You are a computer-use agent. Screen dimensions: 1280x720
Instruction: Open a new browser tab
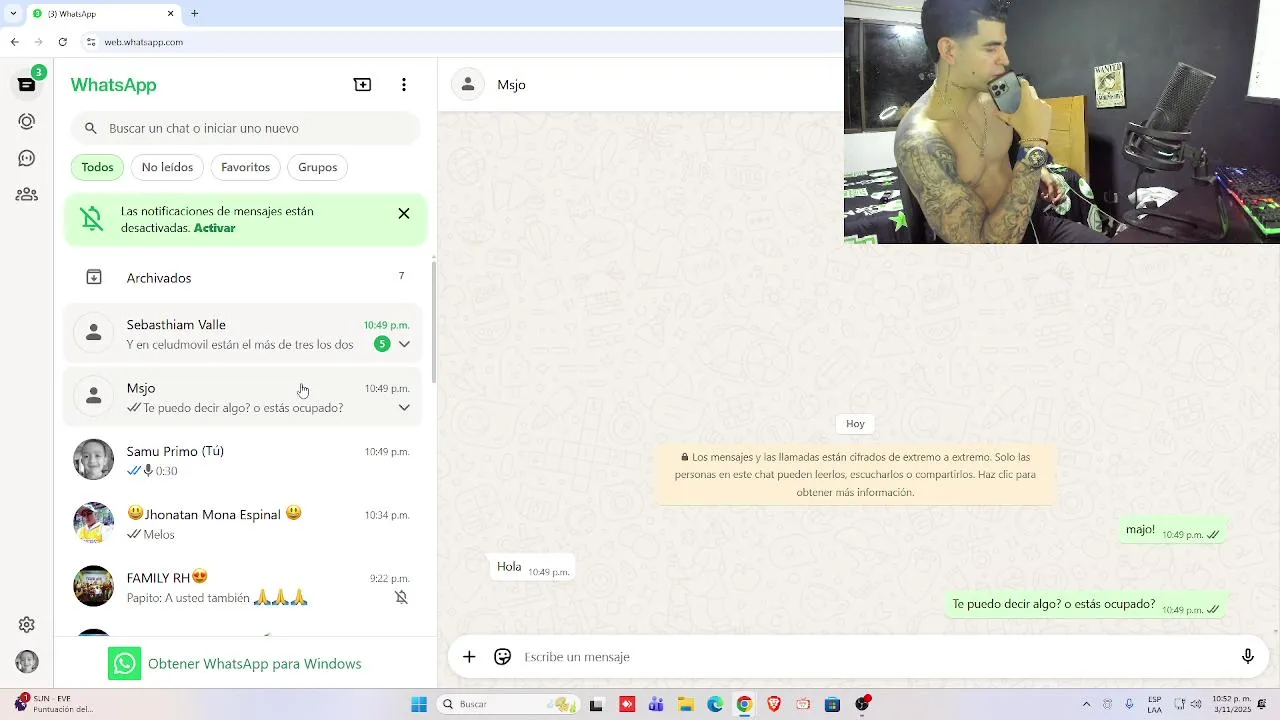tap(195, 14)
